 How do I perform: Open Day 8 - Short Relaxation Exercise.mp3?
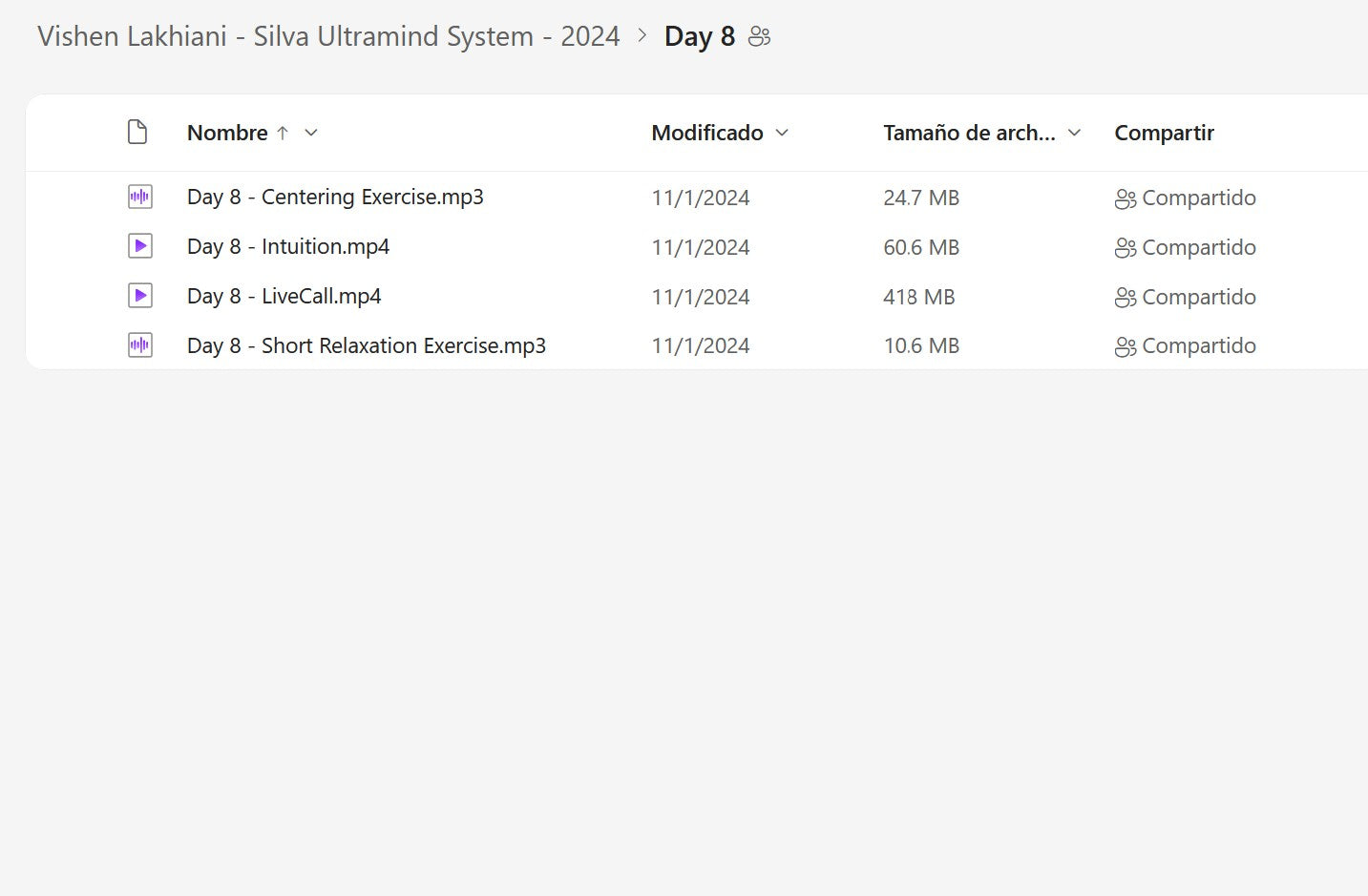[367, 345]
